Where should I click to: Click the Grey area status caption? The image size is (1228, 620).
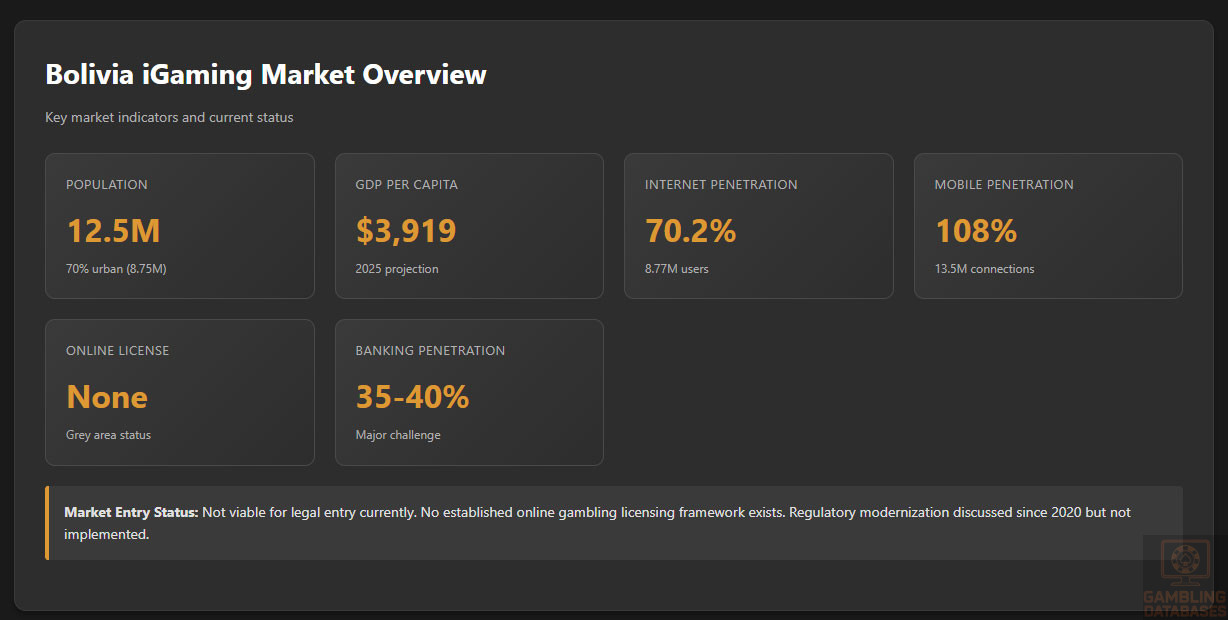click(x=108, y=435)
